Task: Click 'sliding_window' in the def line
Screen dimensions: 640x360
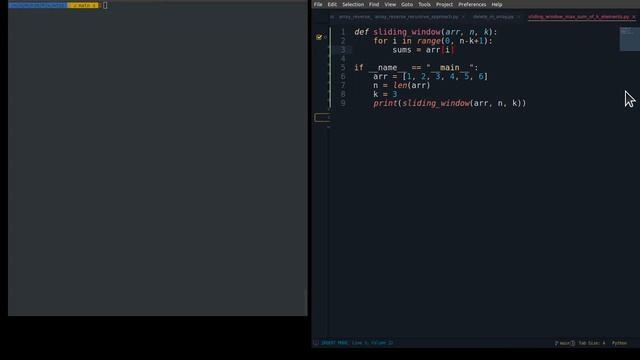Action: [x=407, y=32]
